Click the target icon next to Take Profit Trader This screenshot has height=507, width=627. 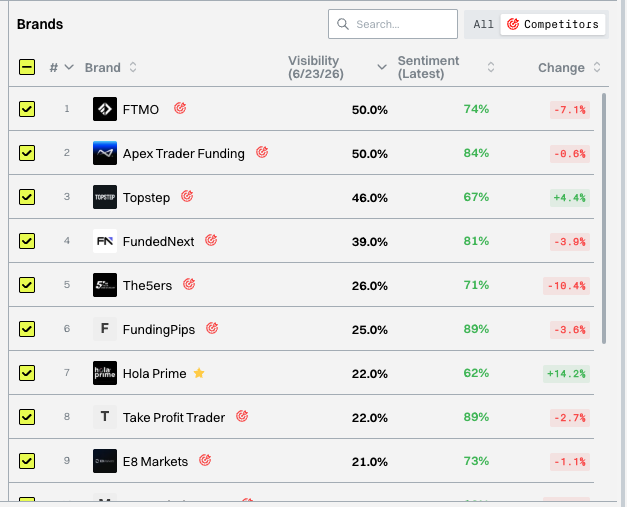(242, 416)
